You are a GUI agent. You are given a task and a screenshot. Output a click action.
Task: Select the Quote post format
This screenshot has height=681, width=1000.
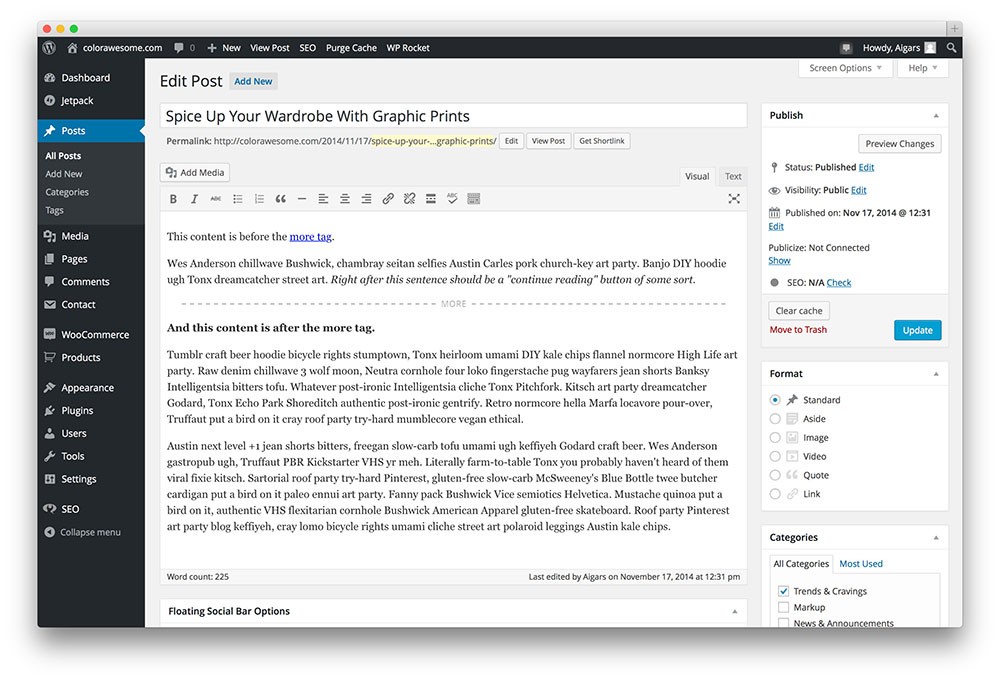coord(775,475)
